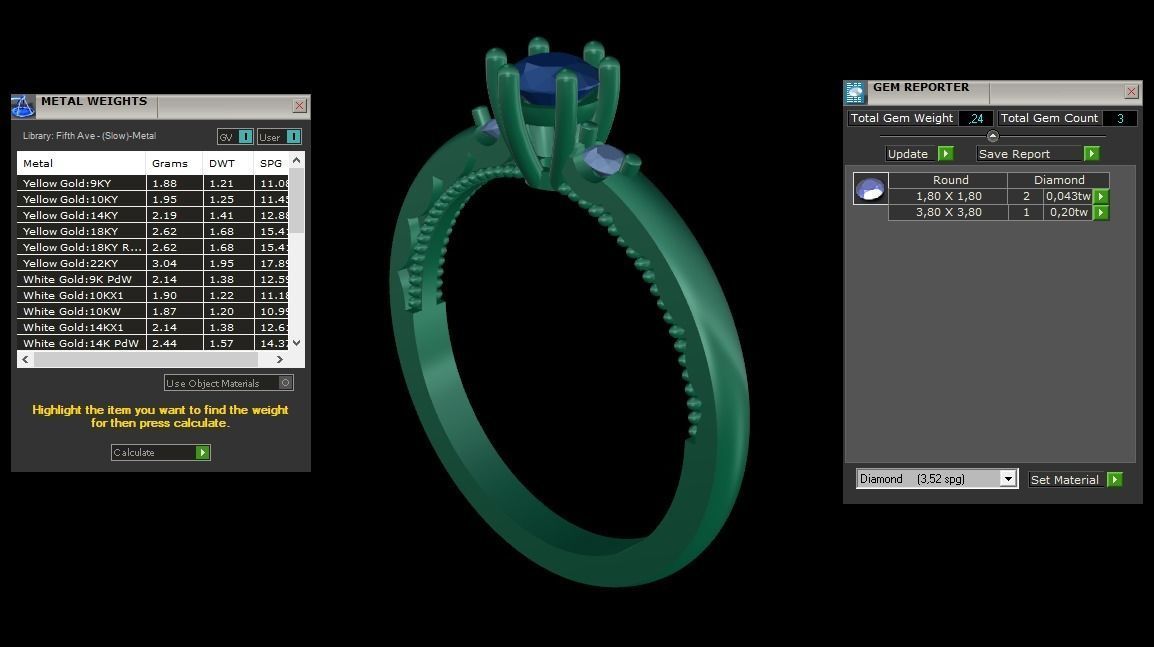Select the White Gold:9K PdW row
The height and width of the screenshot is (647, 1154).
point(153,280)
